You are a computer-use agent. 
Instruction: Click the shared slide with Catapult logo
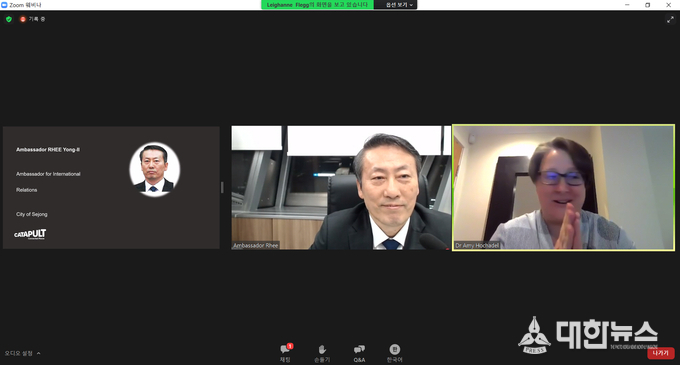111,188
